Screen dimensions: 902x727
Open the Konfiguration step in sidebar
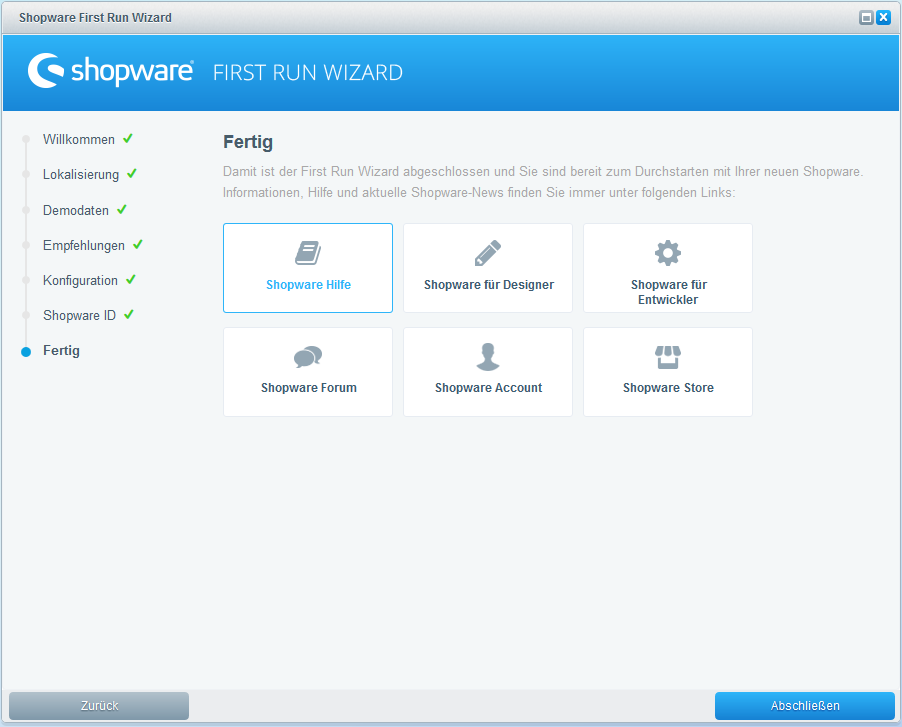point(80,281)
